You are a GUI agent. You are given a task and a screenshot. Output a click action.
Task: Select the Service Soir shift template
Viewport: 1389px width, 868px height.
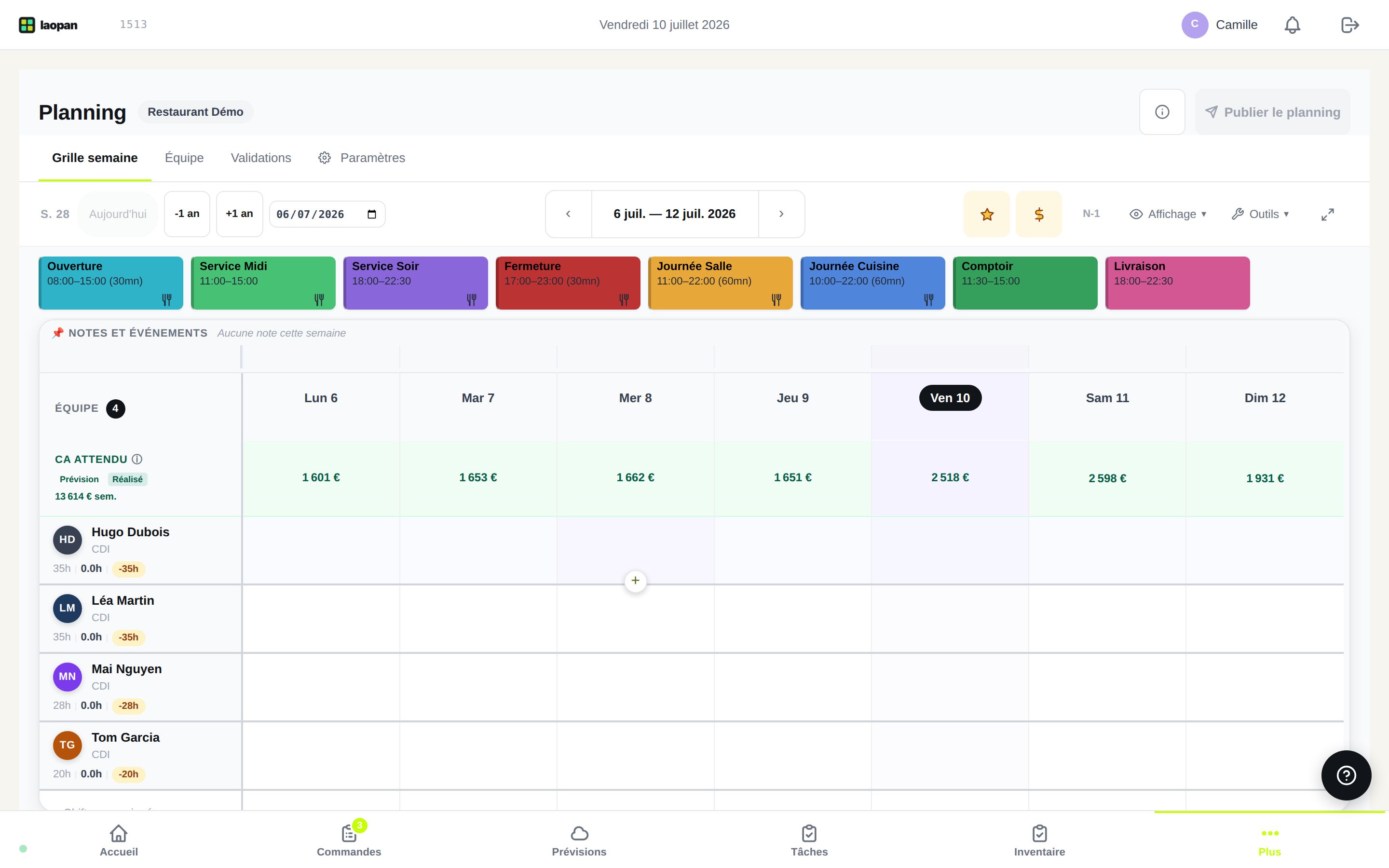(416, 283)
